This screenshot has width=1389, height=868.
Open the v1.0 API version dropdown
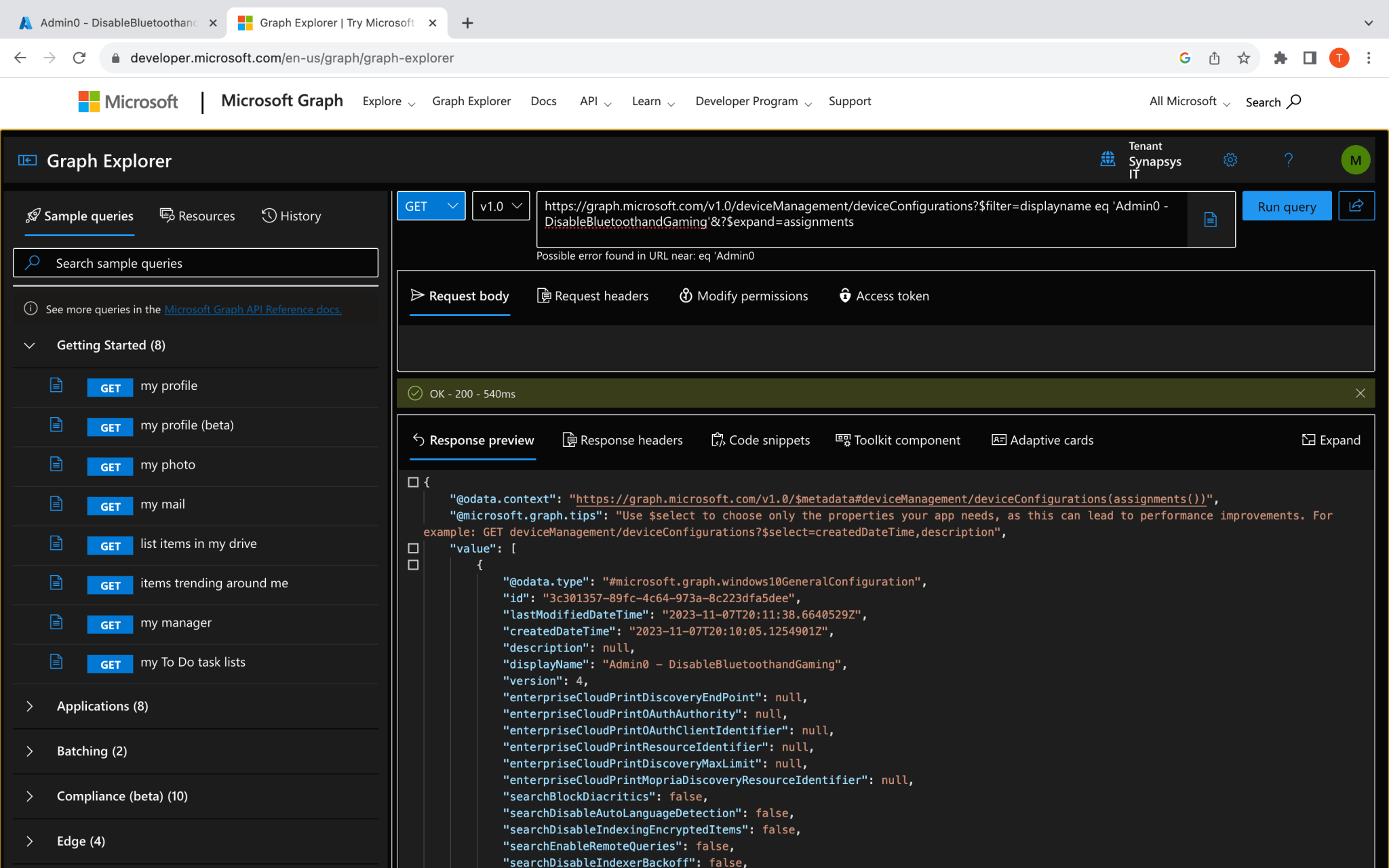[x=500, y=205]
